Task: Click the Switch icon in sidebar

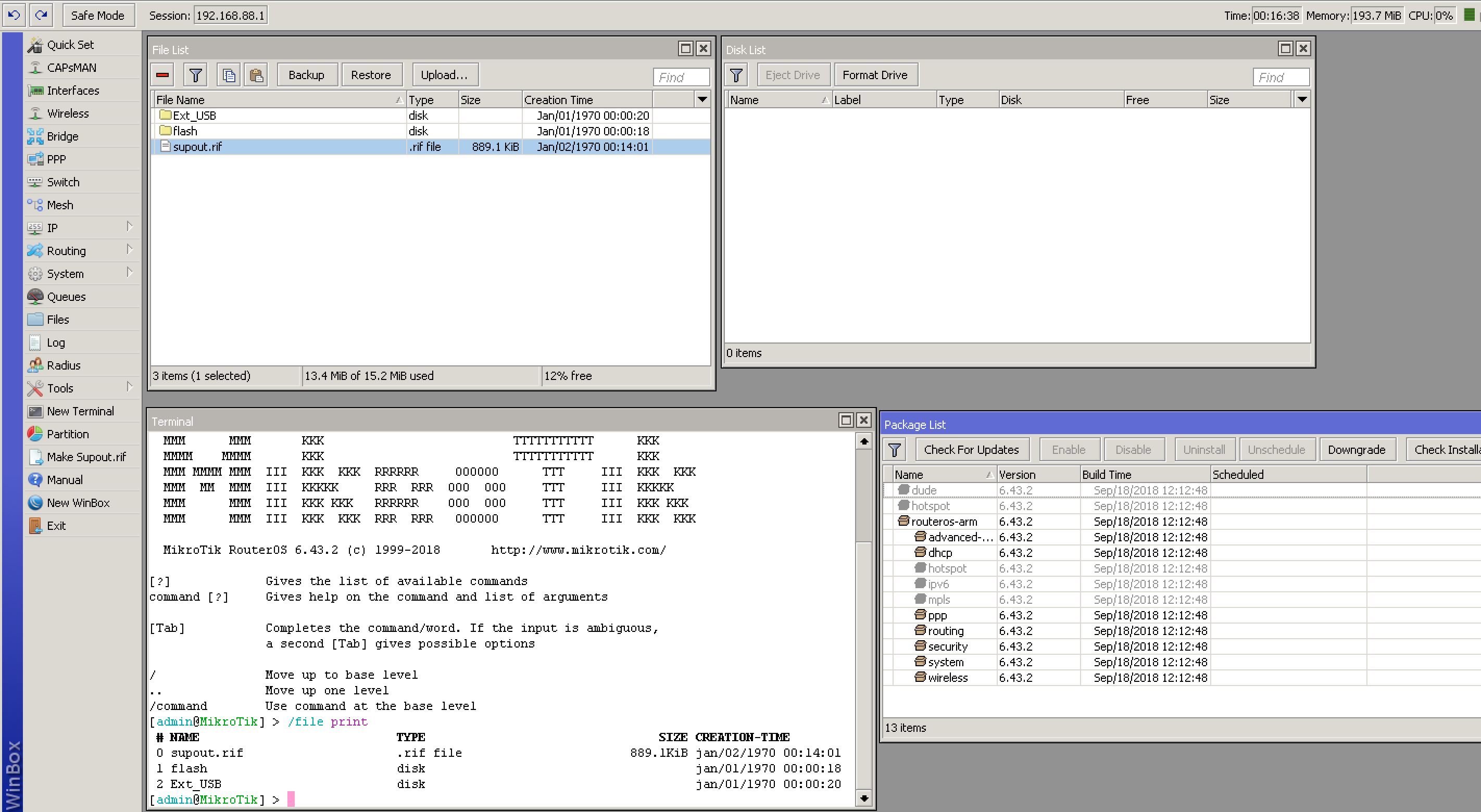Action: point(35,182)
